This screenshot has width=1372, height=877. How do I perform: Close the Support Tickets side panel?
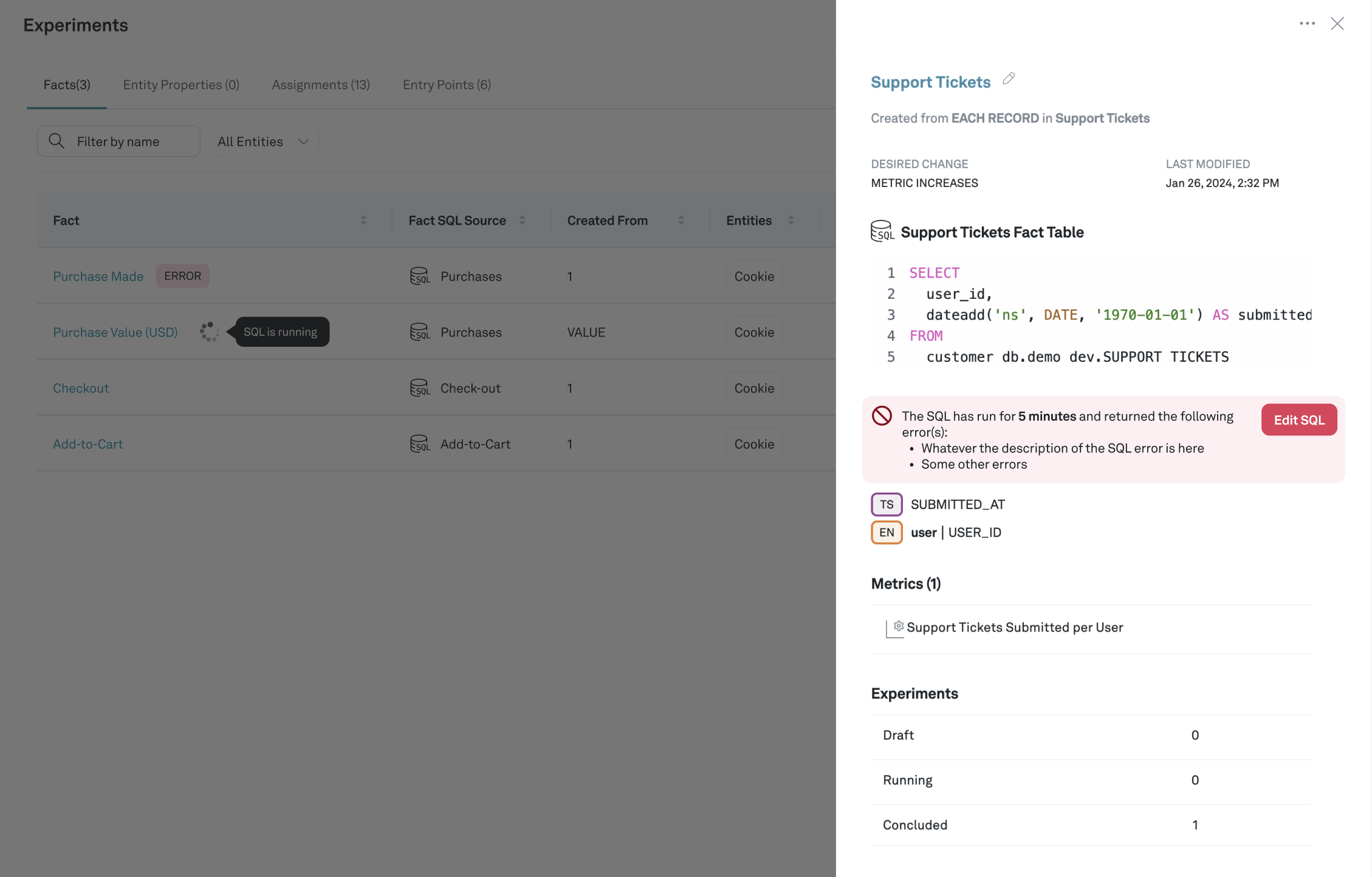pos(1337,24)
